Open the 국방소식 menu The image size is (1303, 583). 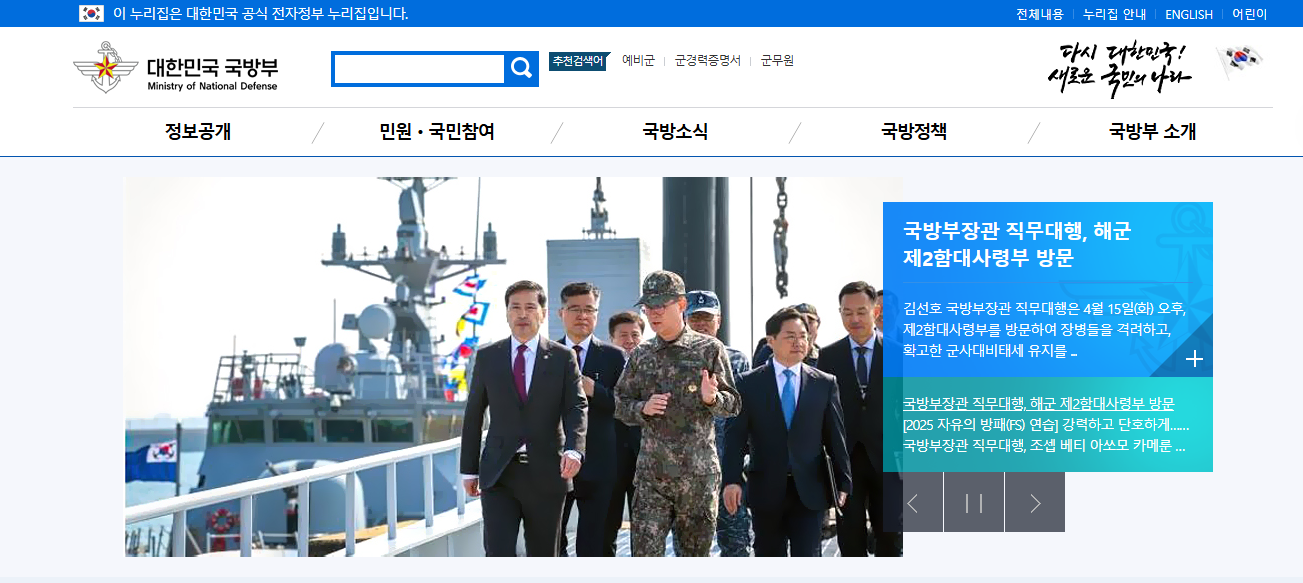point(675,130)
